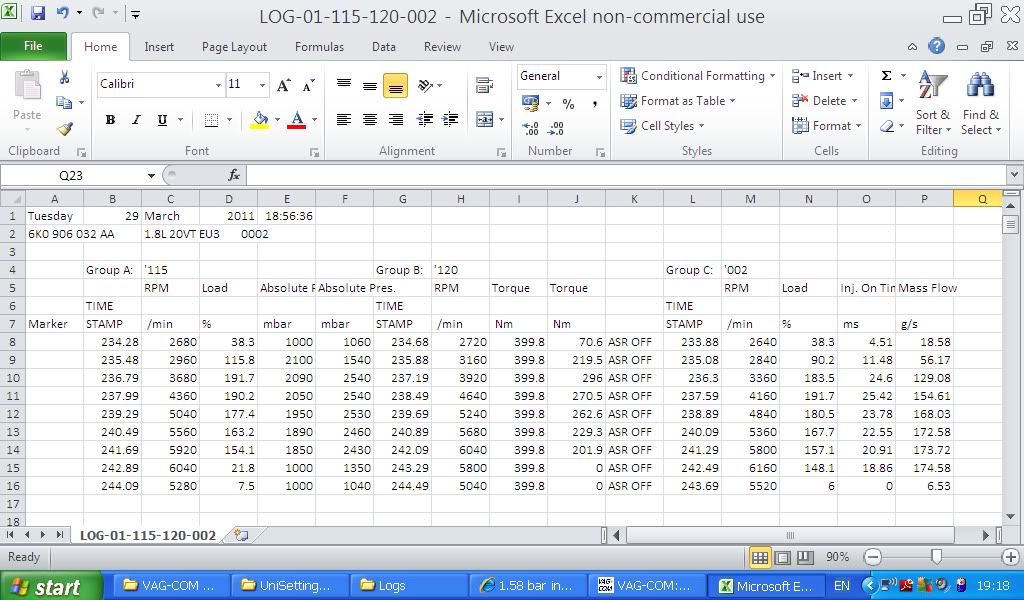The height and width of the screenshot is (600, 1024).
Task: Align cell text to the right
Action: [x=396, y=119]
